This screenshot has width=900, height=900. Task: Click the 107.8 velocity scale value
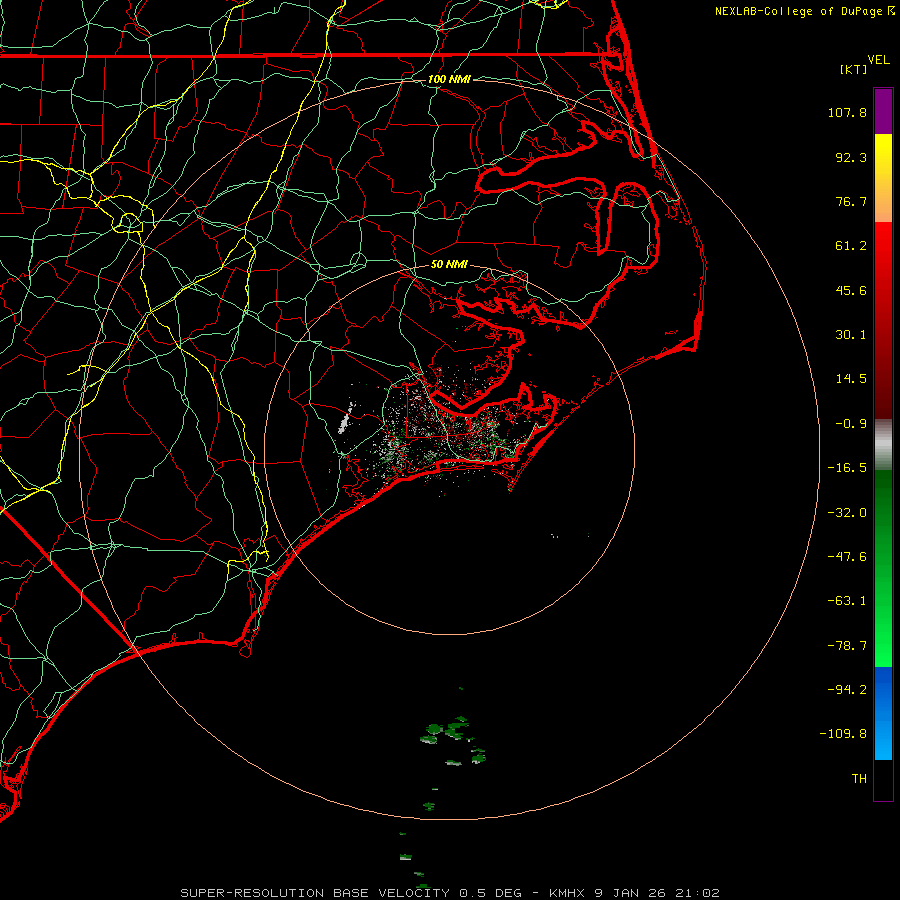pyautogui.click(x=847, y=112)
